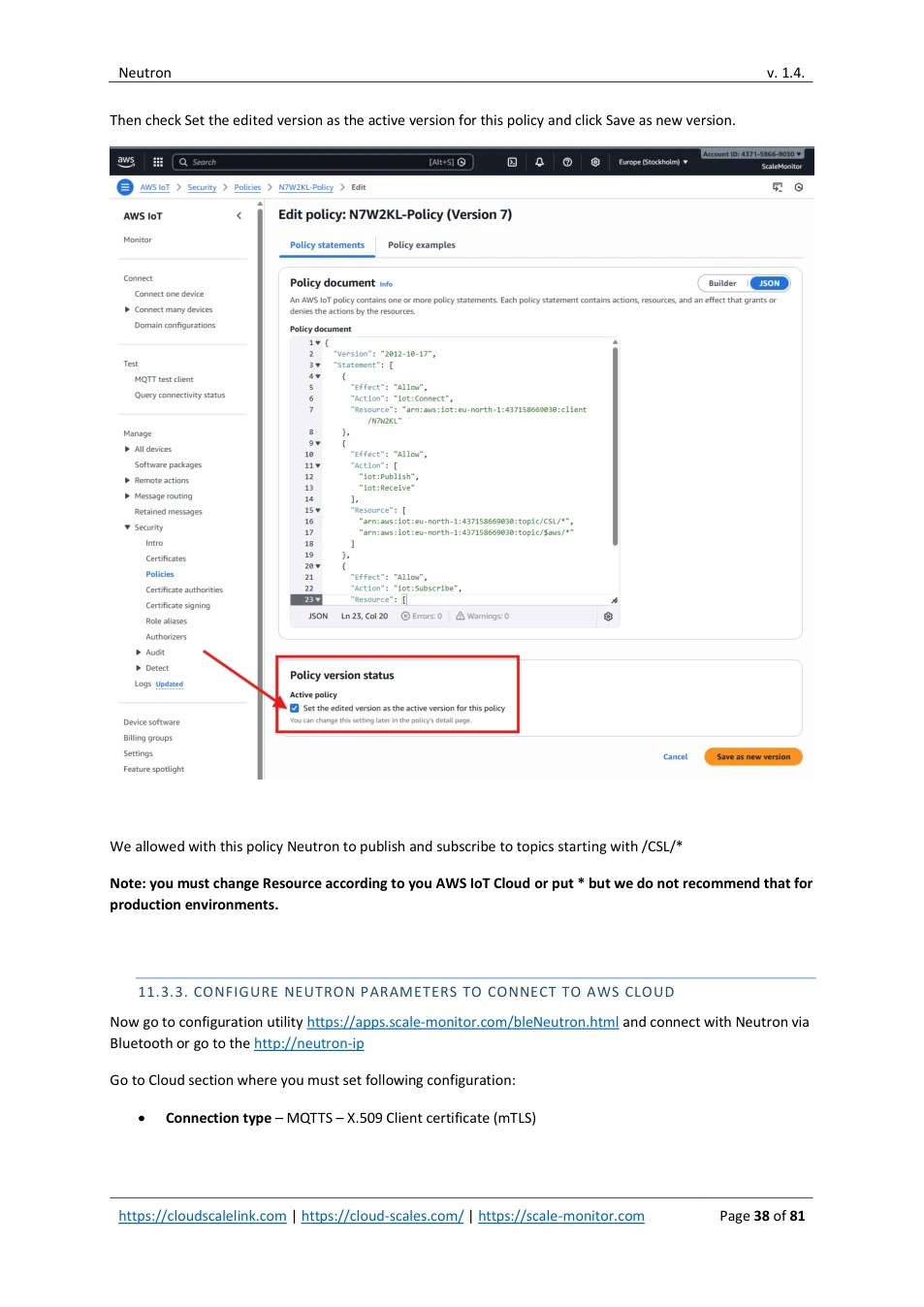Viewport: 924px width, 1307px height.
Task: Click the policy JSON editor scrollbar
Action: (616, 446)
